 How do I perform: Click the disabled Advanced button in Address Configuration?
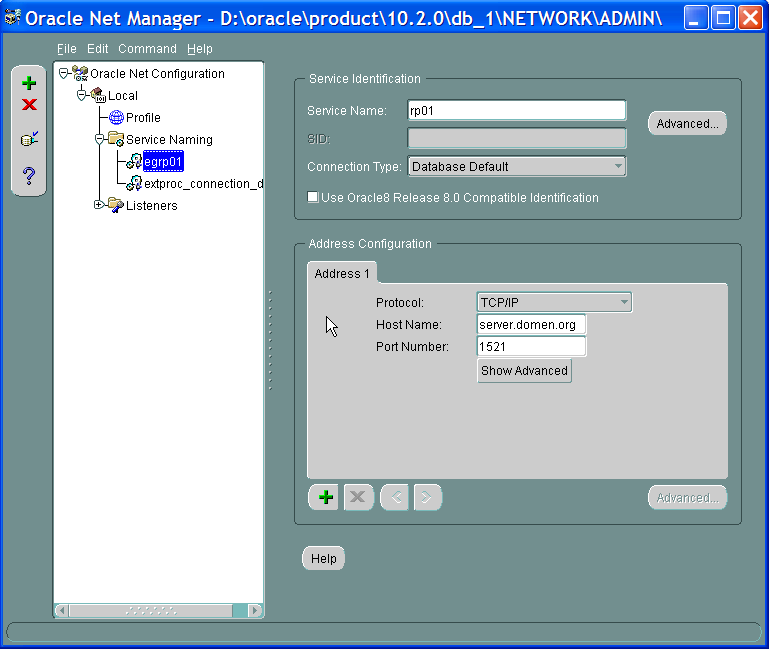(687, 497)
